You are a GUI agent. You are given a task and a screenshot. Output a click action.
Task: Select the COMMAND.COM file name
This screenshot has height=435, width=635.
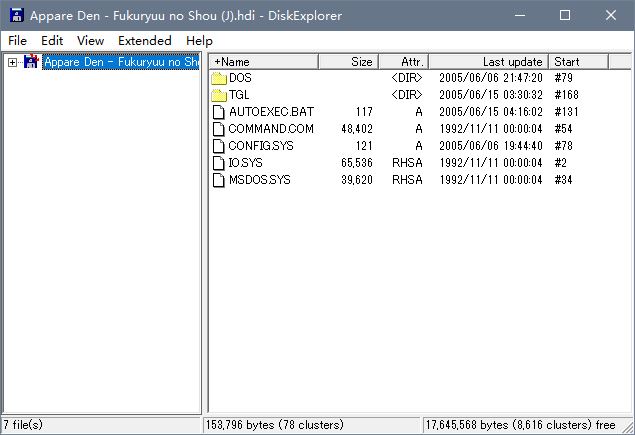tap(271, 129)
